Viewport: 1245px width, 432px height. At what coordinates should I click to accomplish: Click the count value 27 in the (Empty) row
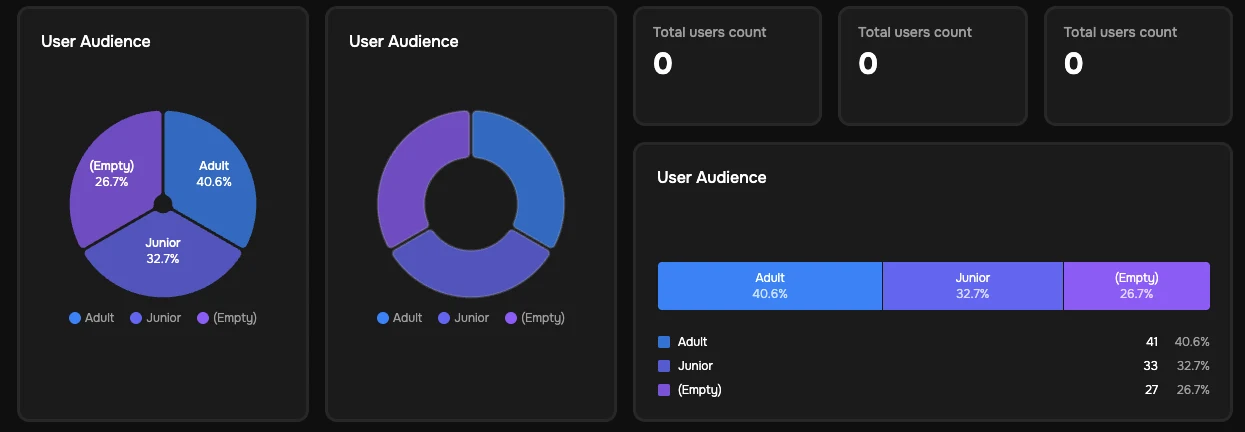tap(1151, 390)
